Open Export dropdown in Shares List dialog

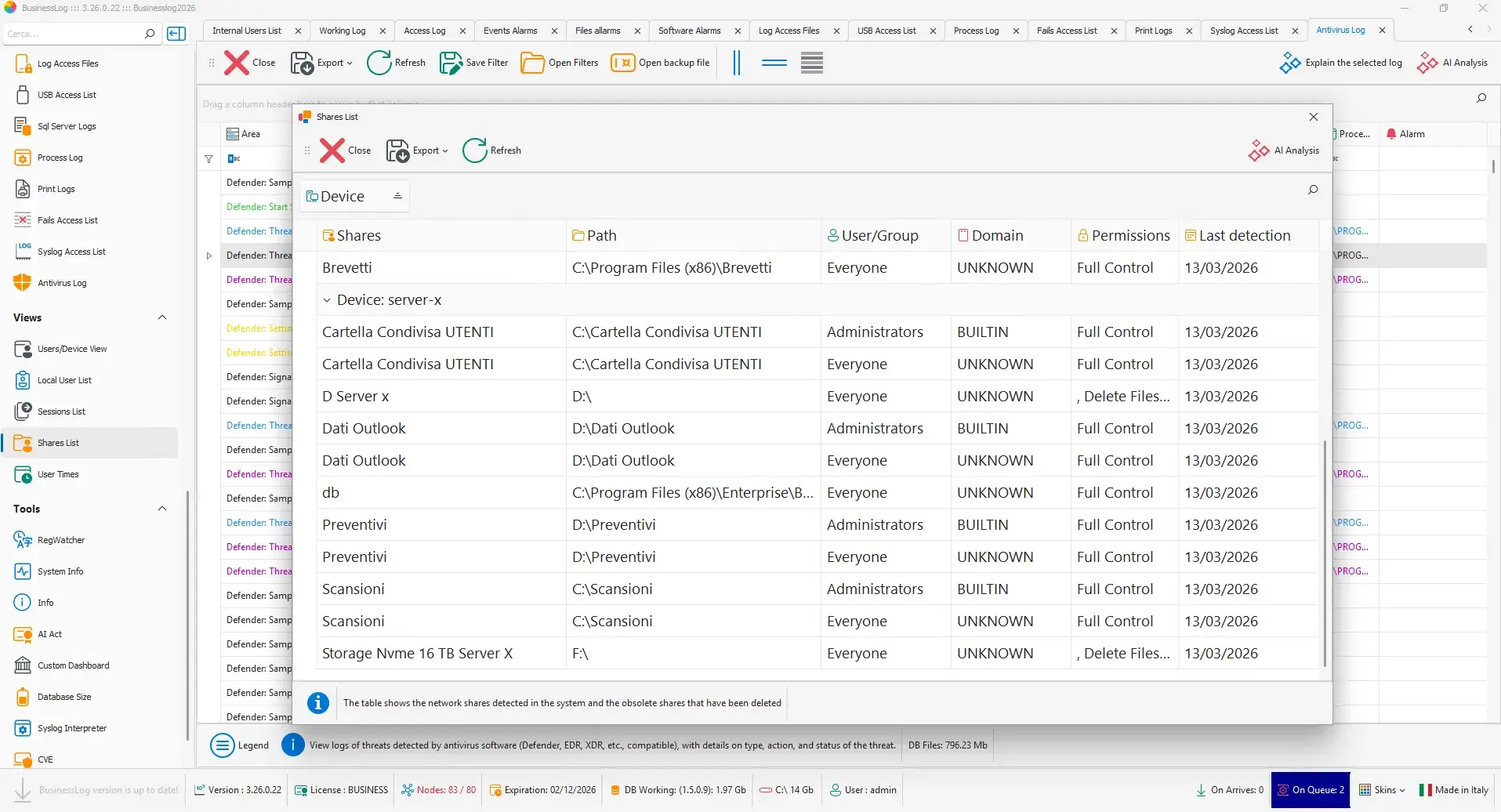417,150
